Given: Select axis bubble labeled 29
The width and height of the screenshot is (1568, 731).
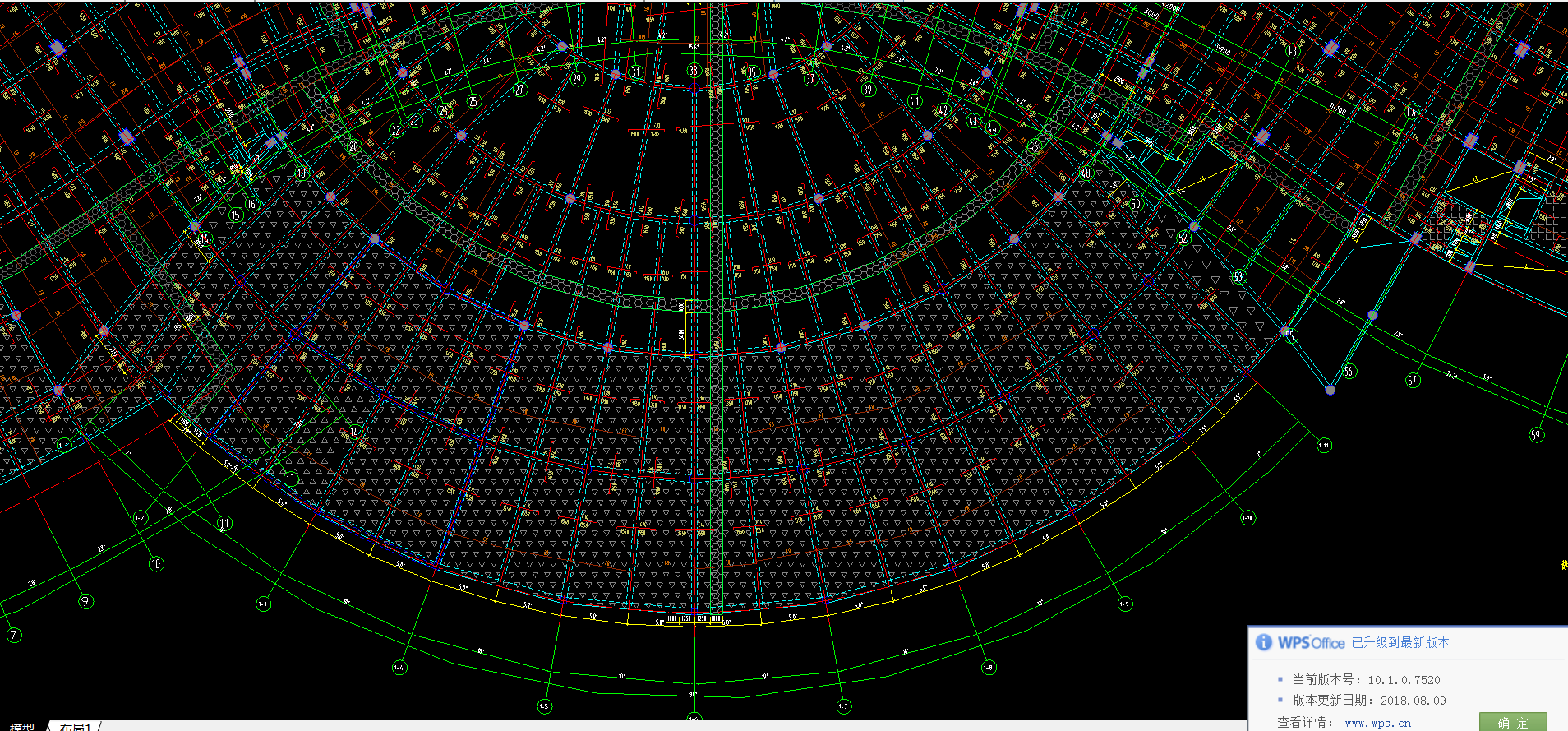Looking at the screenshot, I should pos(578,79).
